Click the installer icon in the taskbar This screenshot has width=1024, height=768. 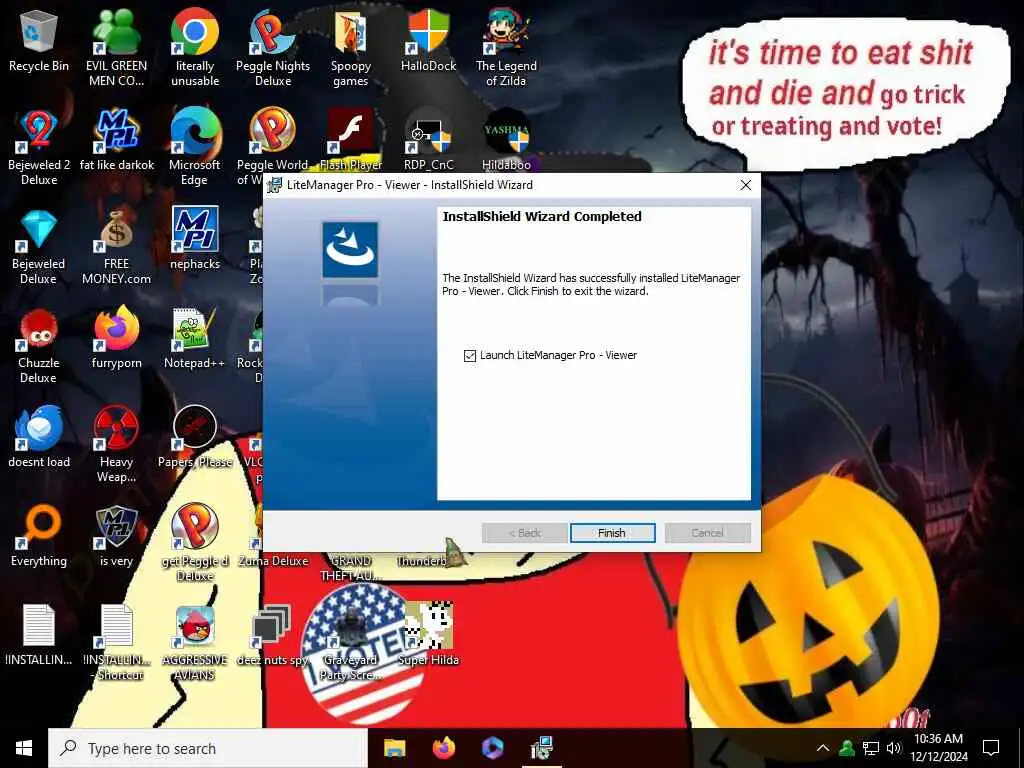tap(542, 748)
